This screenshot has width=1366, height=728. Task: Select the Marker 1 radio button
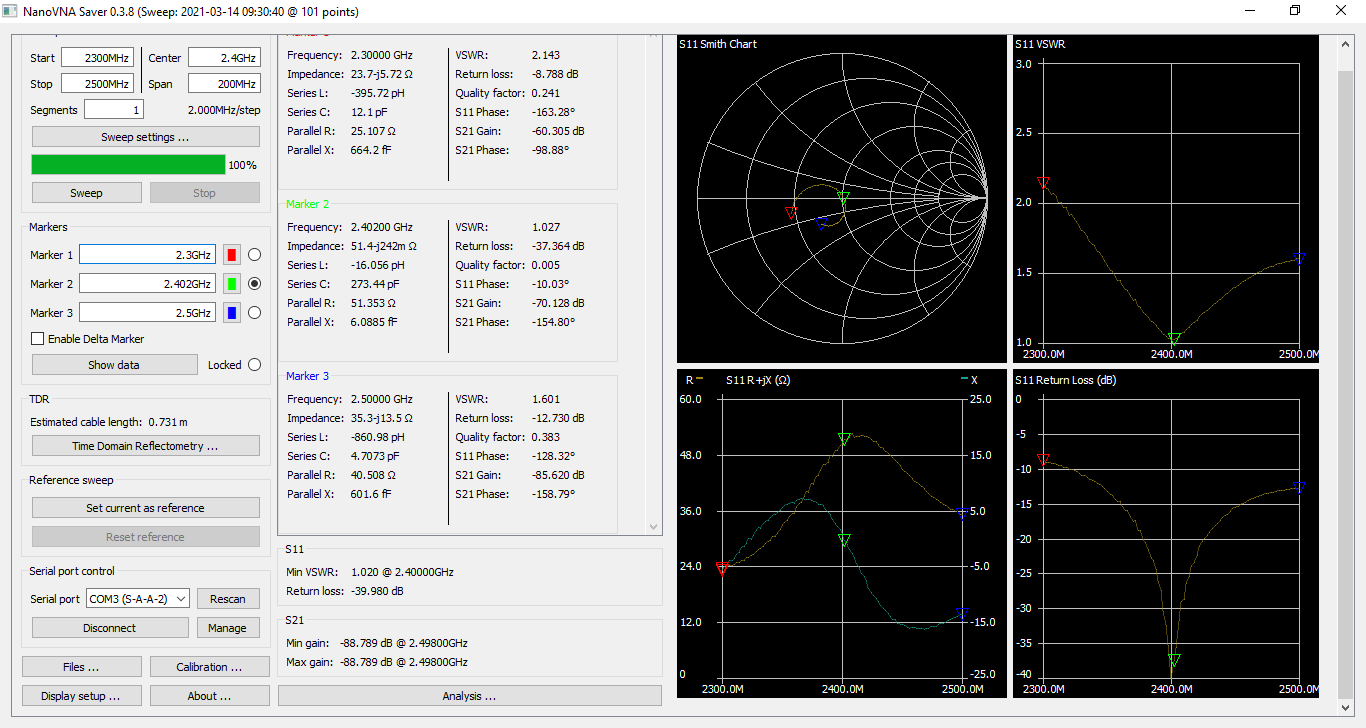(x=254, y=255)
